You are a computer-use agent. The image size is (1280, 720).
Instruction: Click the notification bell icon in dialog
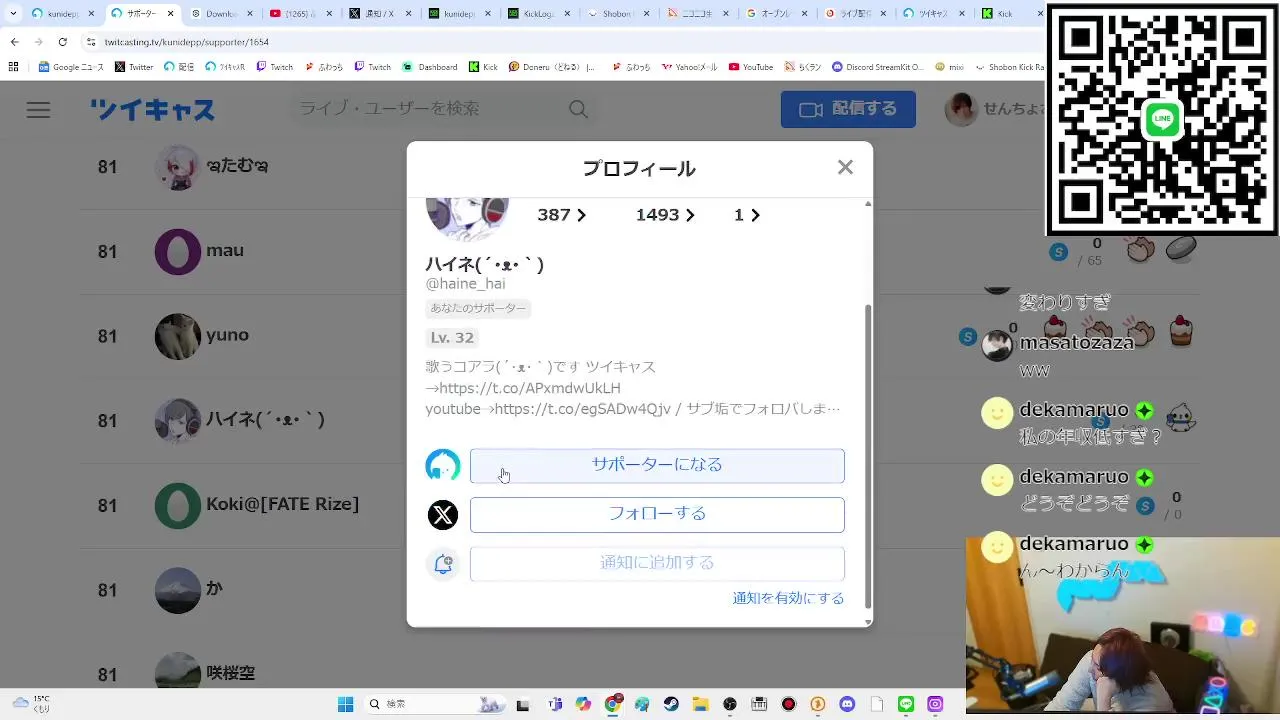pos(443,563)
